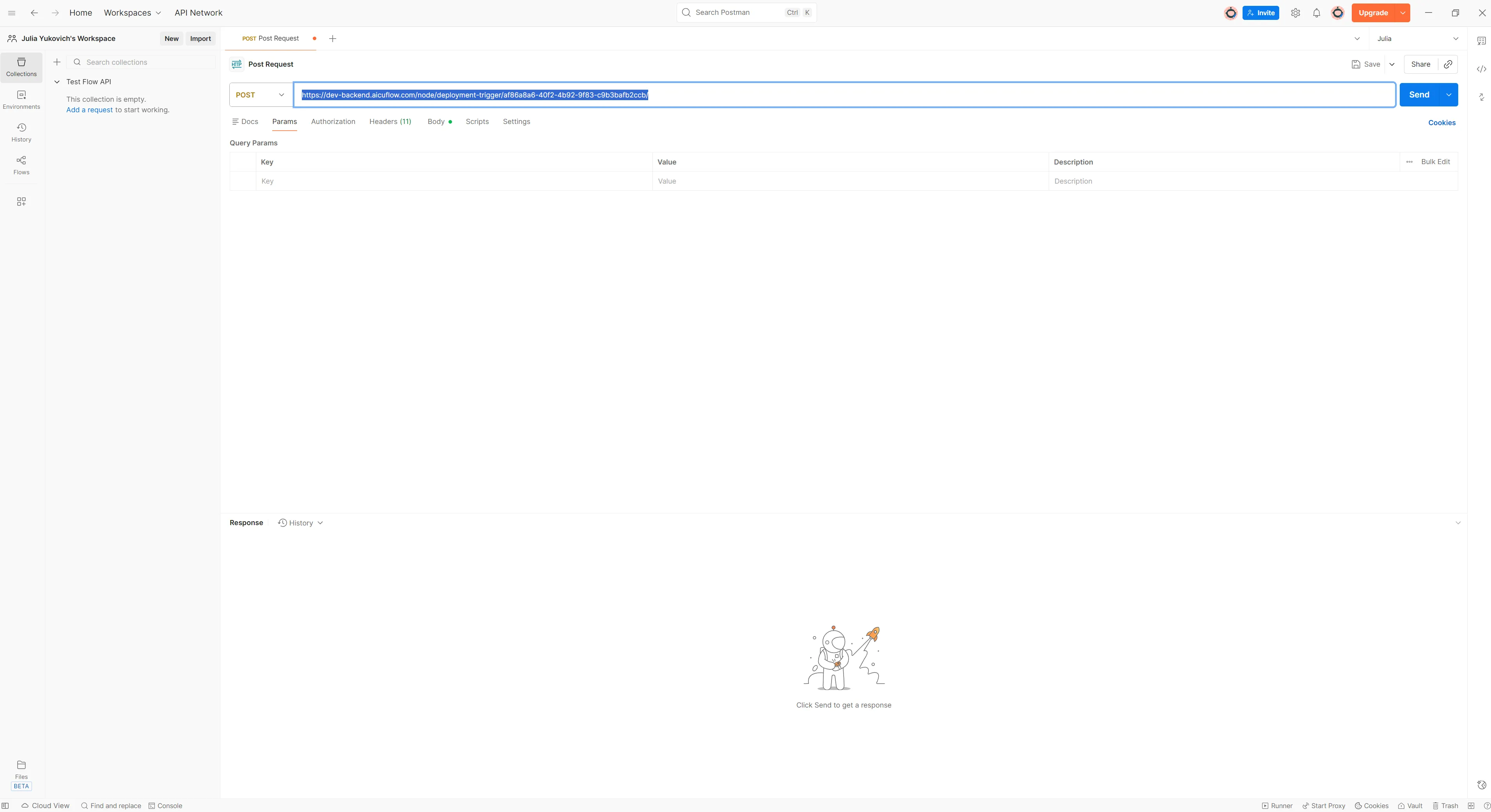Switch to the Authorization tab
The height and width of the screenshot is (812, 1491).
coord(333,122)
